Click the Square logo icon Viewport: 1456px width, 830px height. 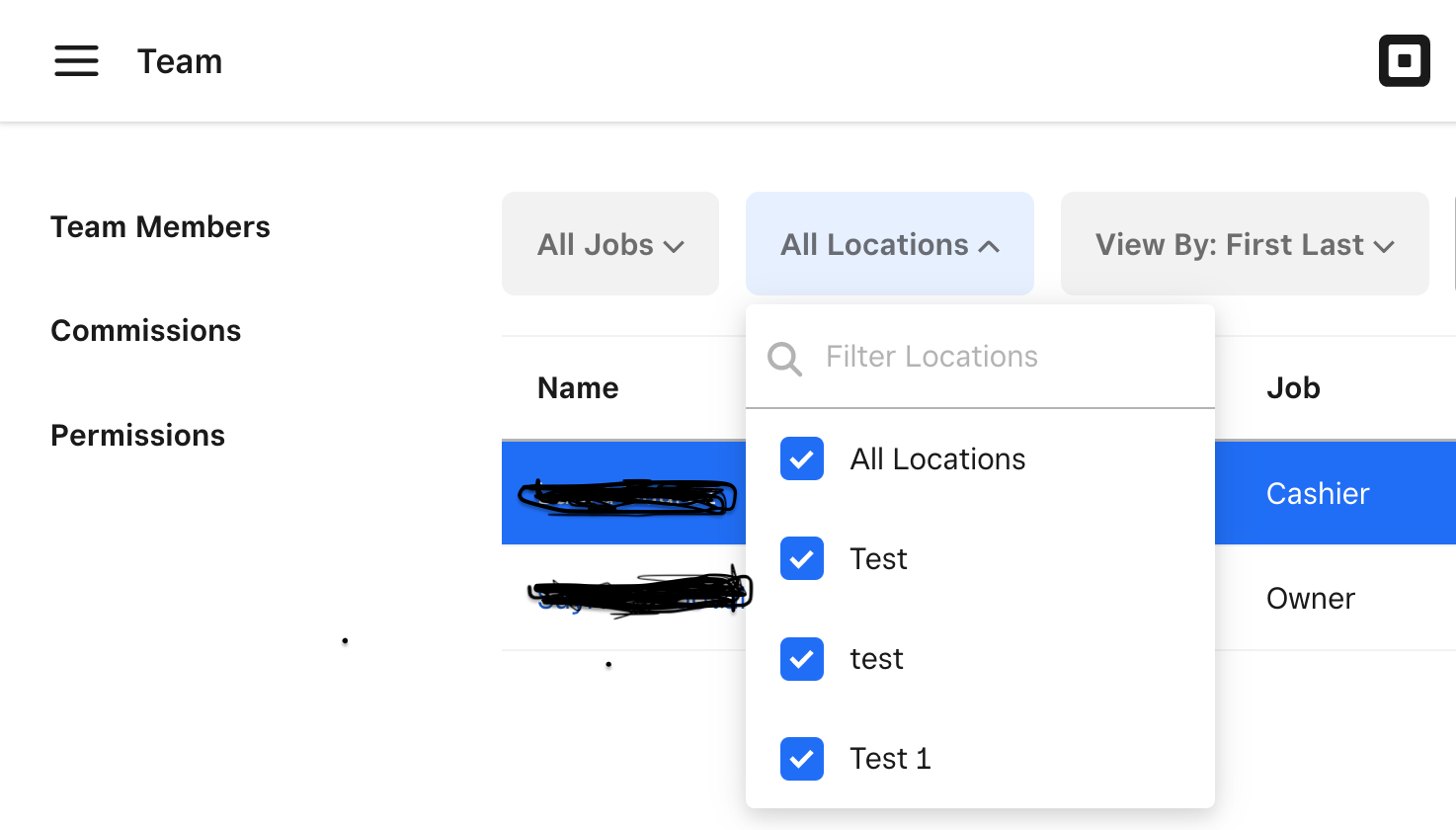pyautogui.click(x=1404, y=61)
